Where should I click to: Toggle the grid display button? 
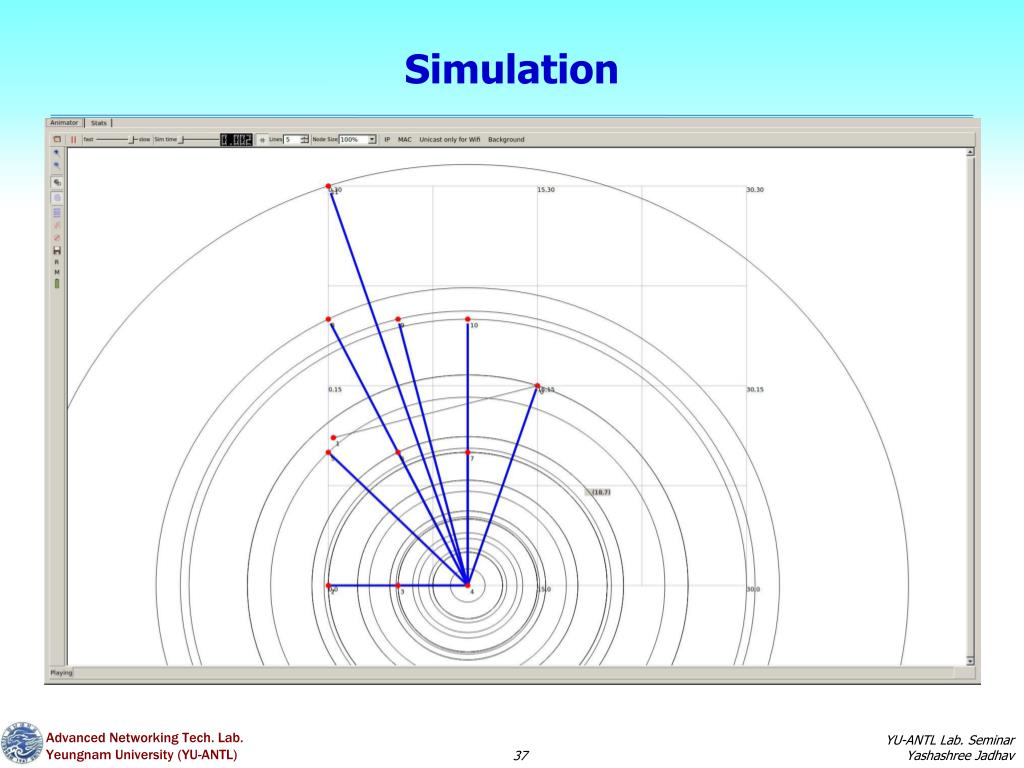click(x=262, y=139)
